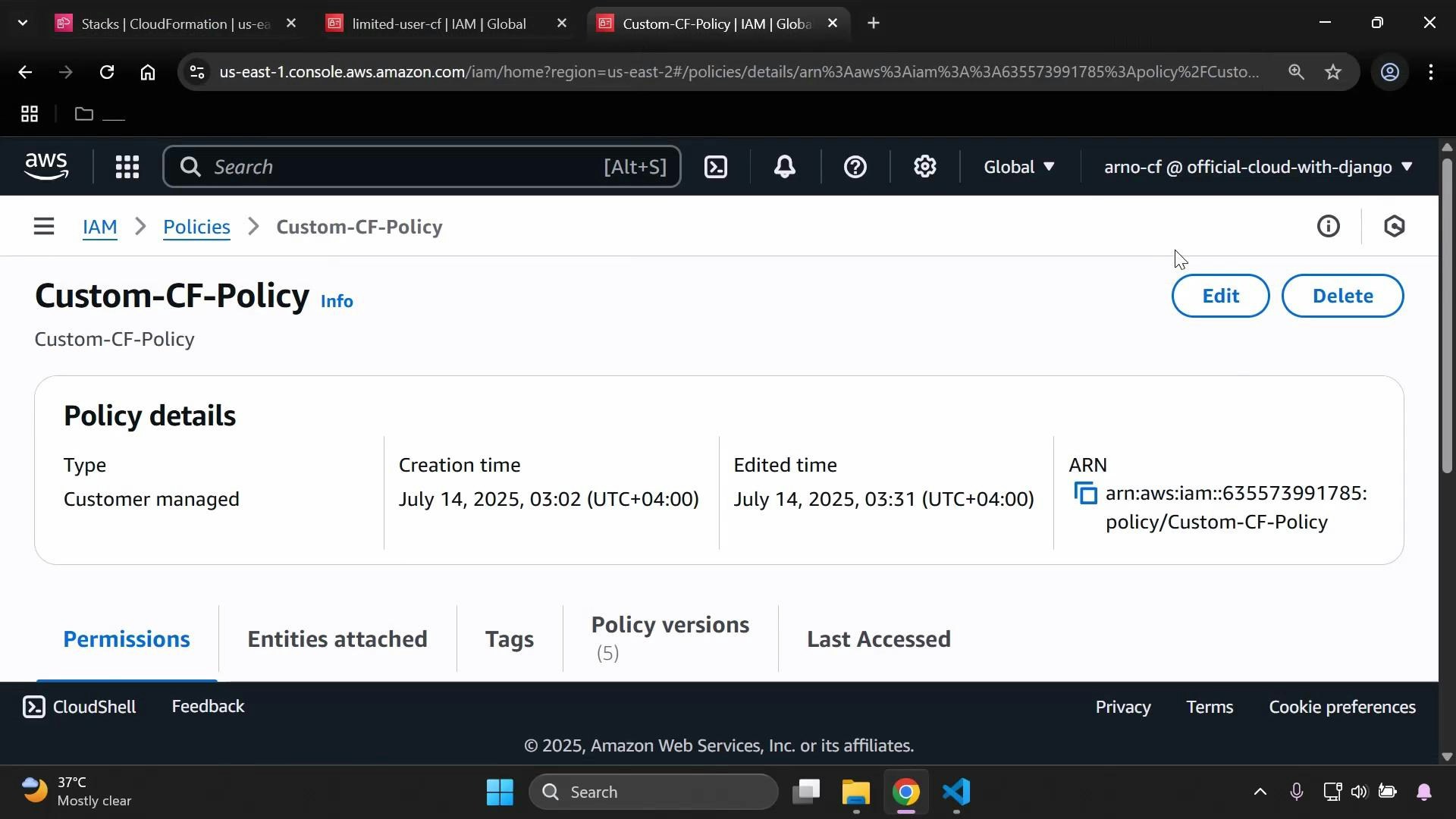Open the Feedback link

tap(208, 707)
